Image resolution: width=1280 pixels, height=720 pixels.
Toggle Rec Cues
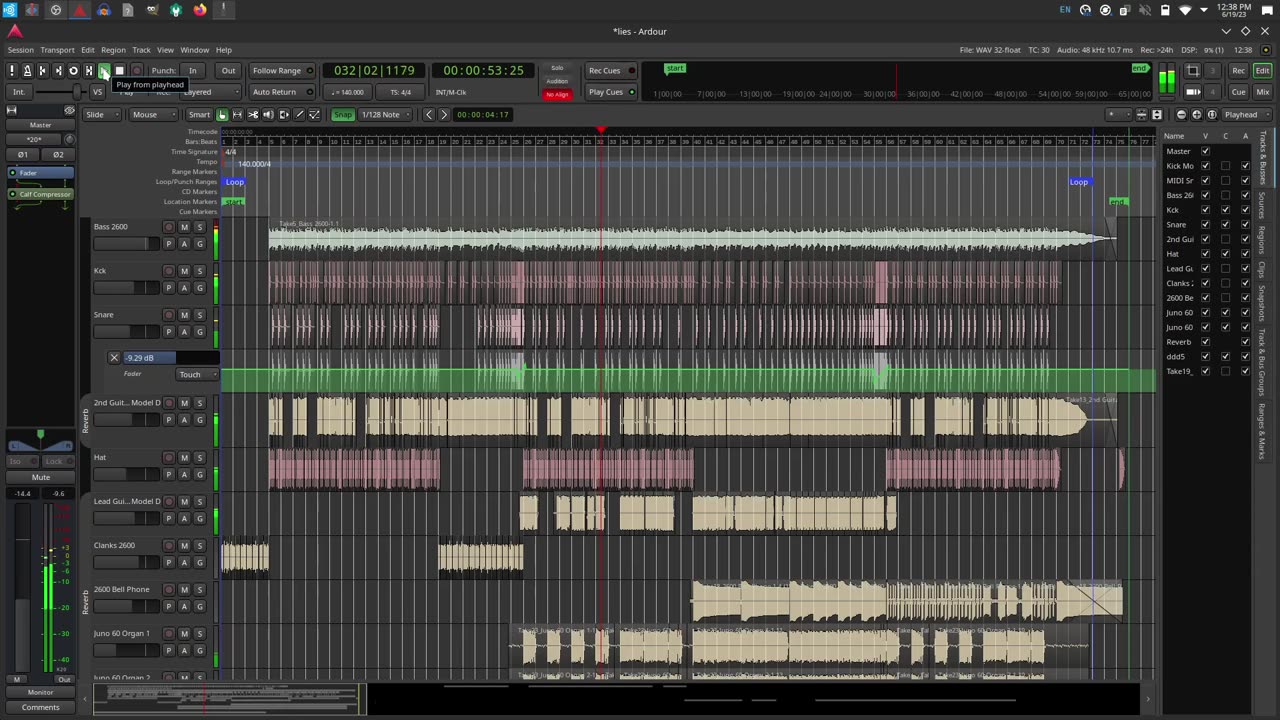(609, 71)
